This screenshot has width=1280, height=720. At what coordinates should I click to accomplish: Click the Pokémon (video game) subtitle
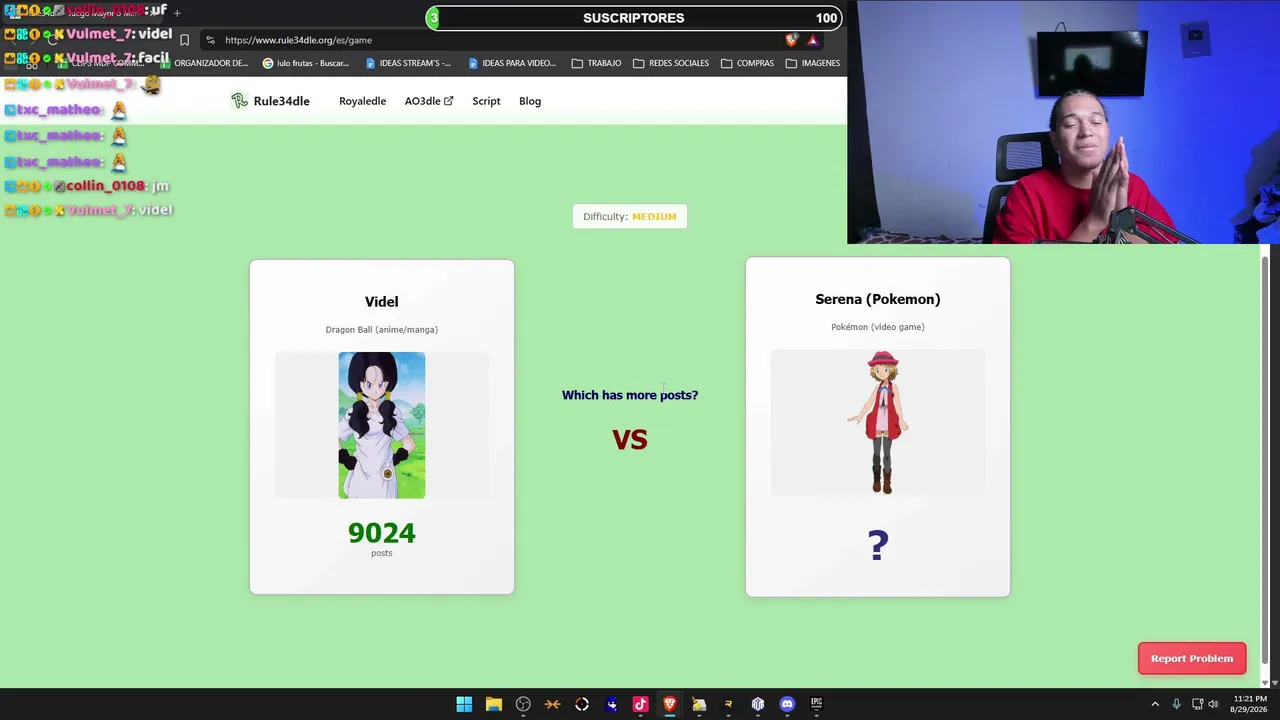878,327
